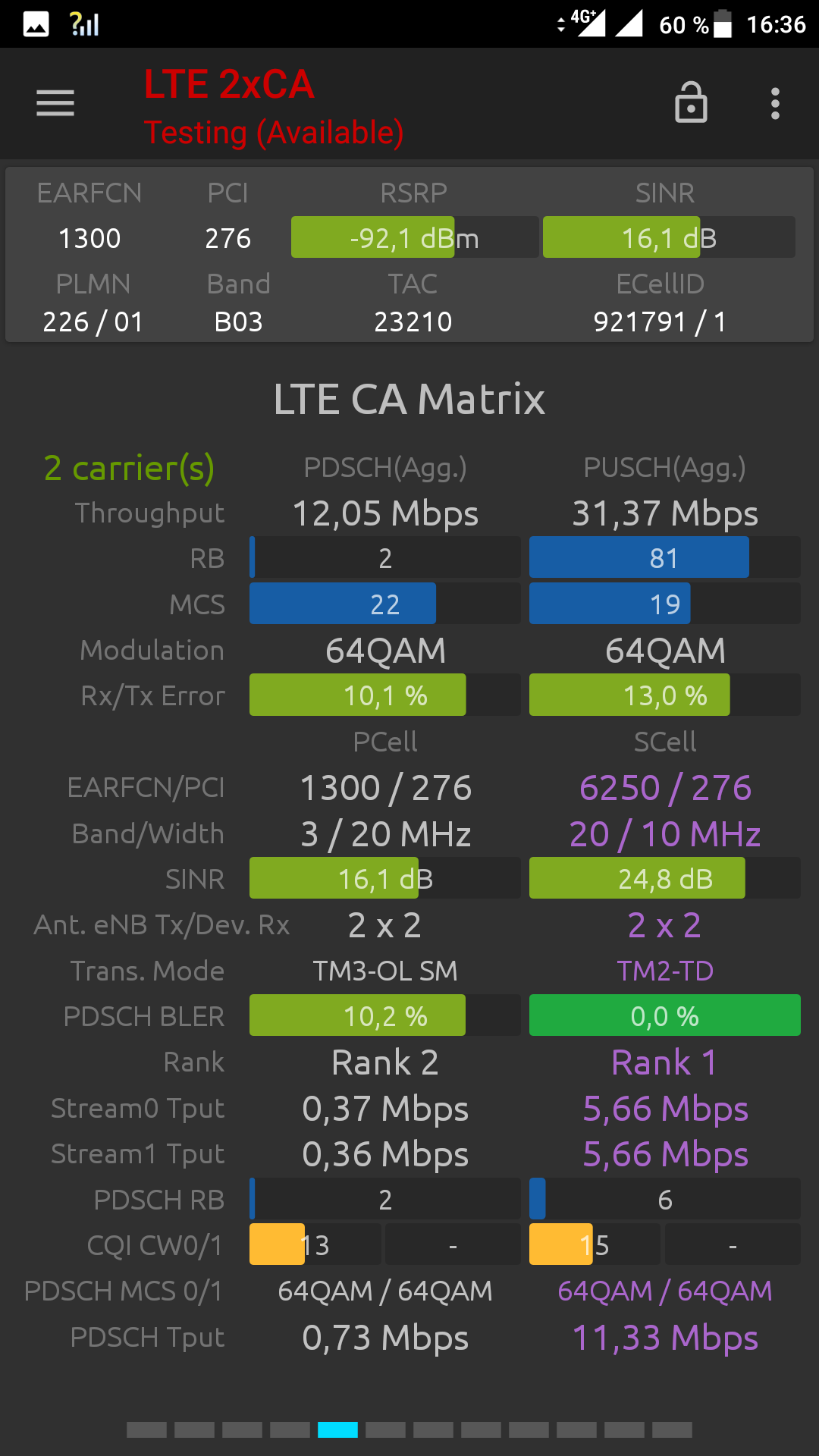
Task: Select the highlighted cyan page indicator
Action: click(337, 1430)
